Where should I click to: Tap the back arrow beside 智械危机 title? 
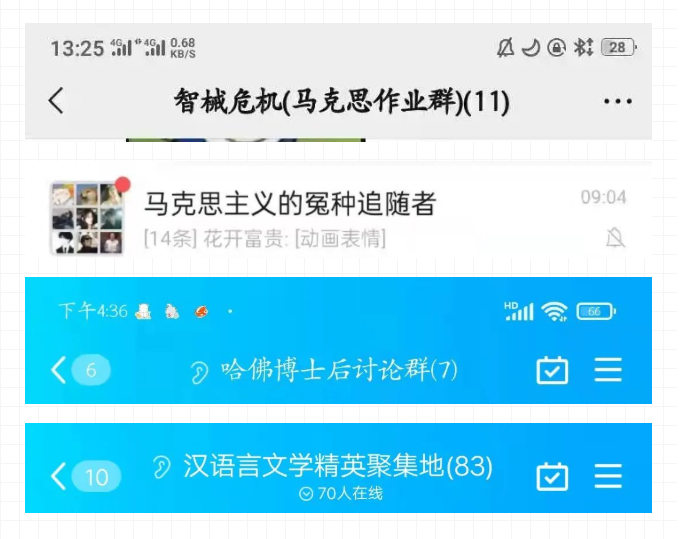pyautogui.click(x=56, y=101)
